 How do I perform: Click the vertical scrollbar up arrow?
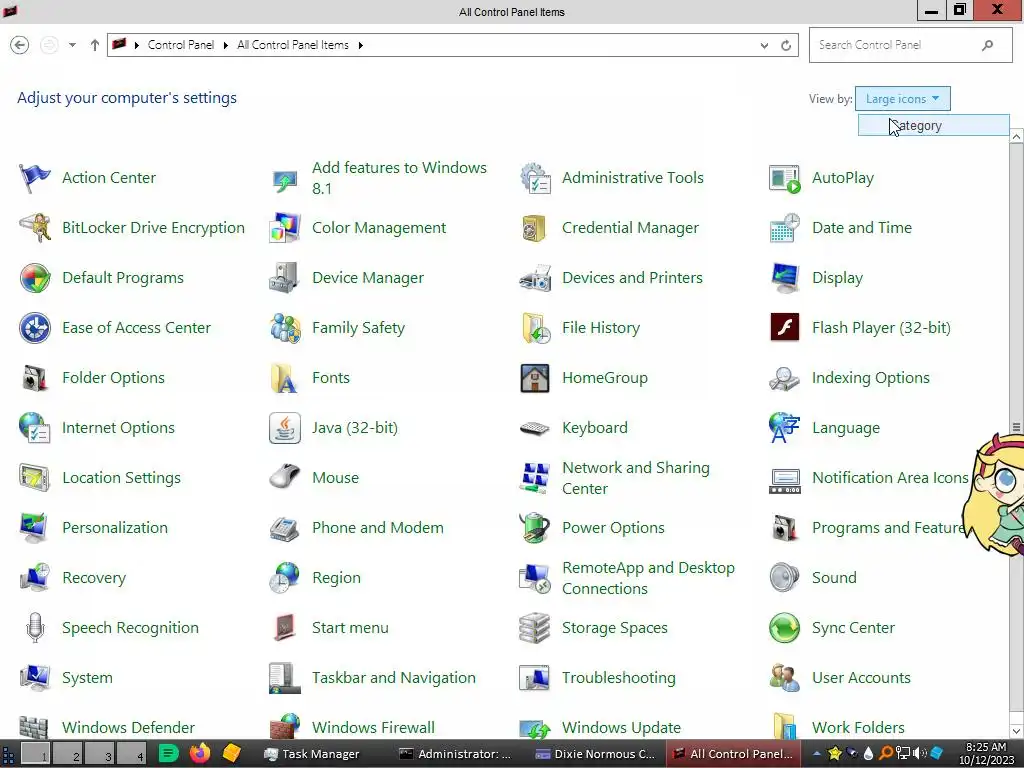(x=1016, y=136)
